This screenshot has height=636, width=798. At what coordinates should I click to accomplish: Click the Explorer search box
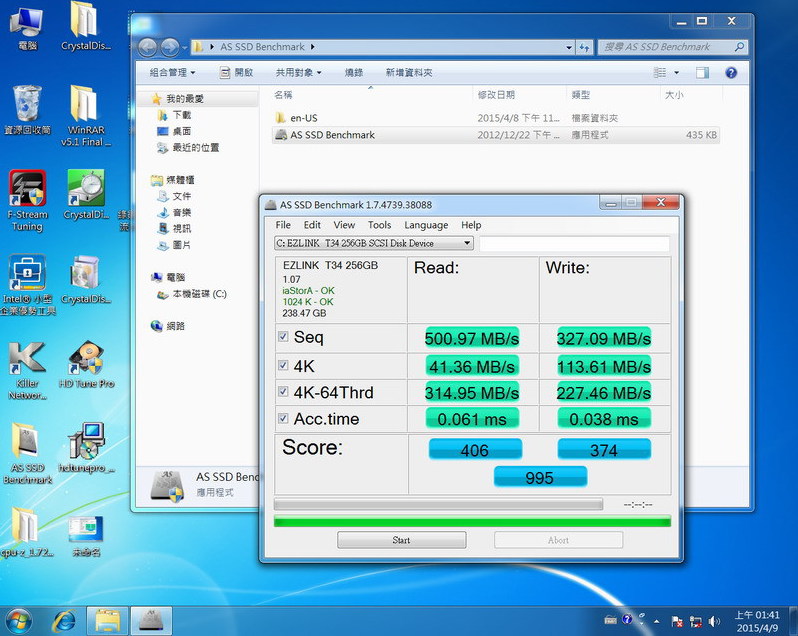673,47
